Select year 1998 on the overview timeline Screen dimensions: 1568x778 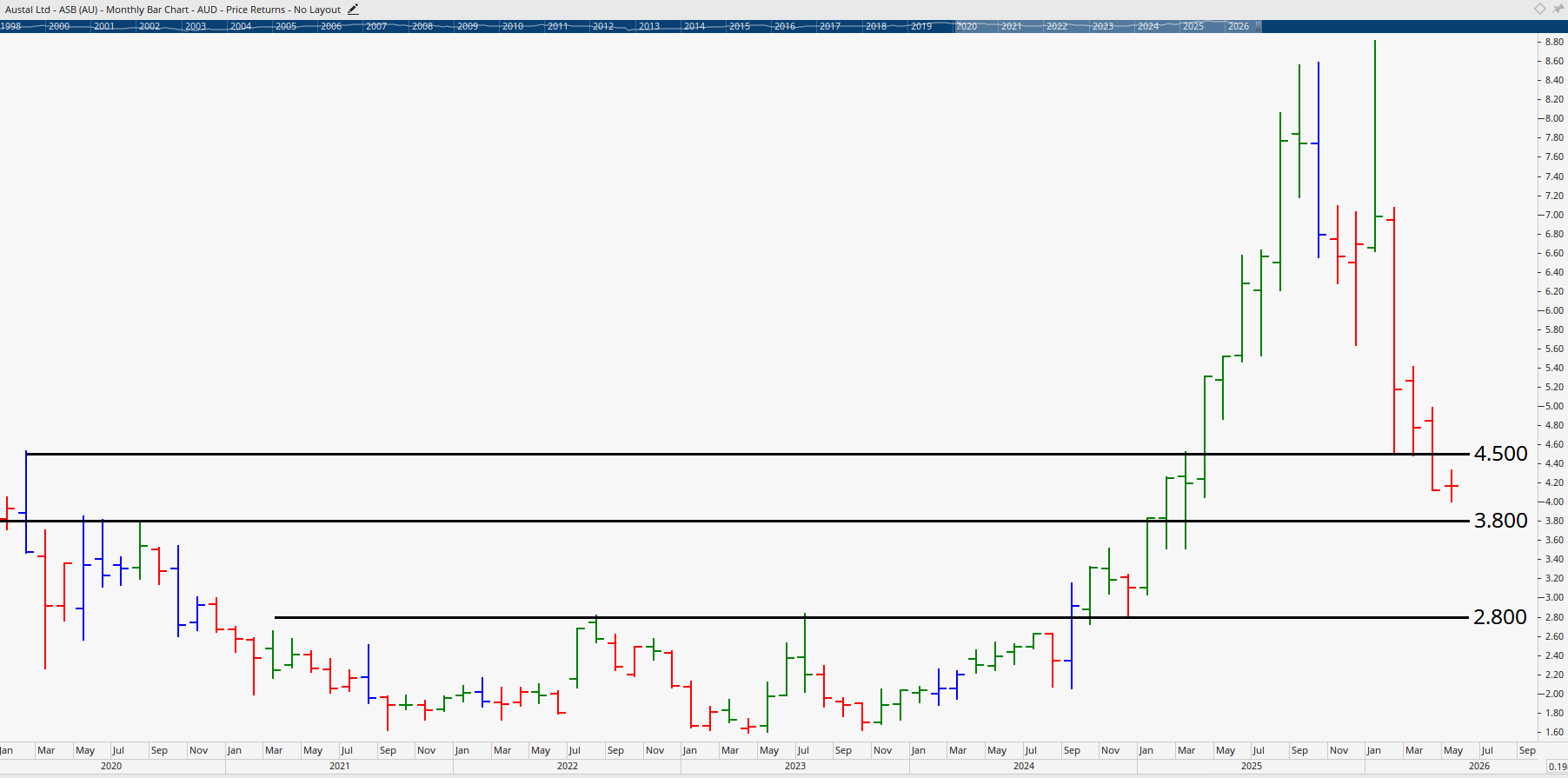(x=10, y=26)
